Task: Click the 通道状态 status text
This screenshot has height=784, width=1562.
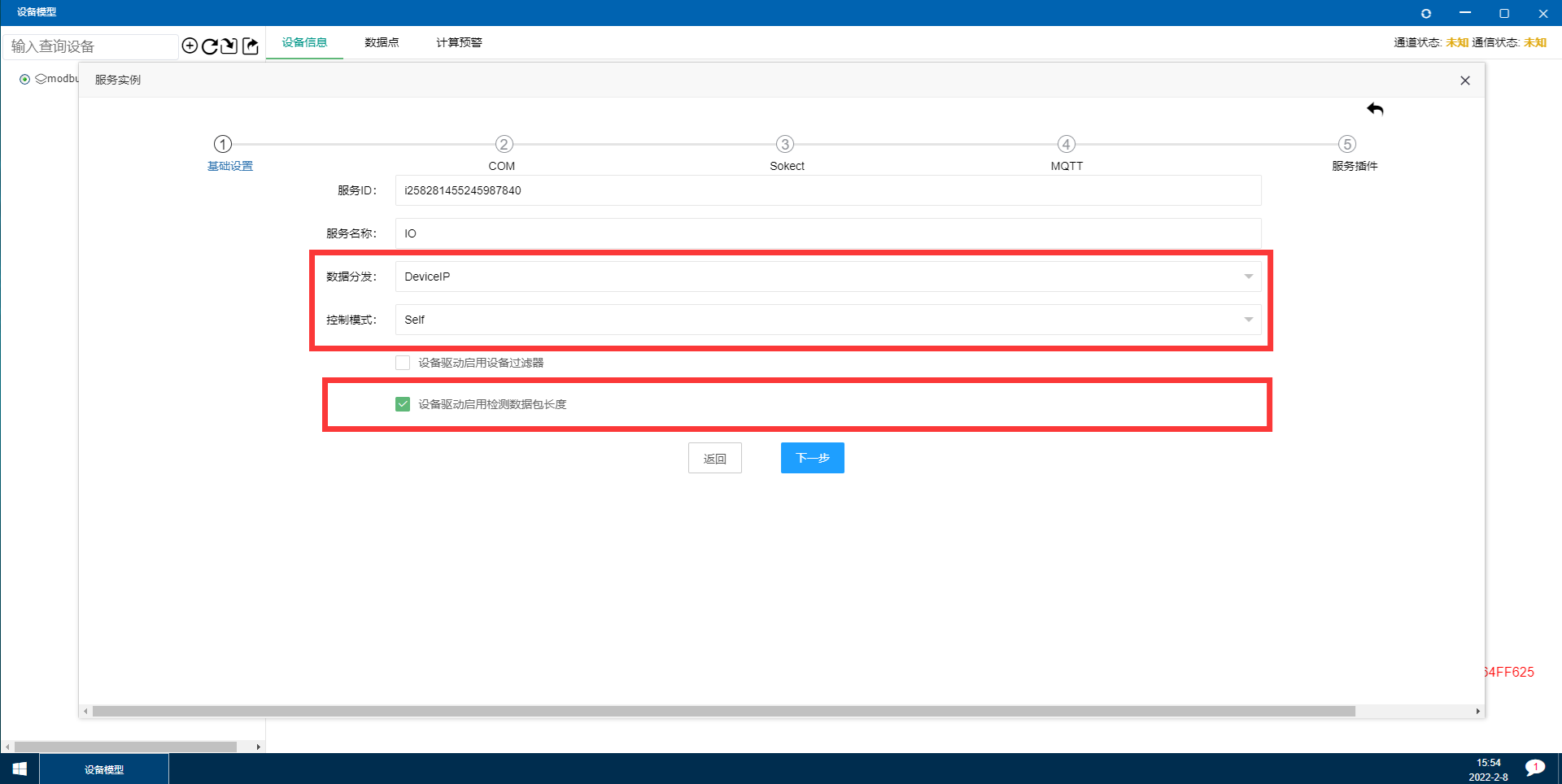Action: (x=1431, y=42)
